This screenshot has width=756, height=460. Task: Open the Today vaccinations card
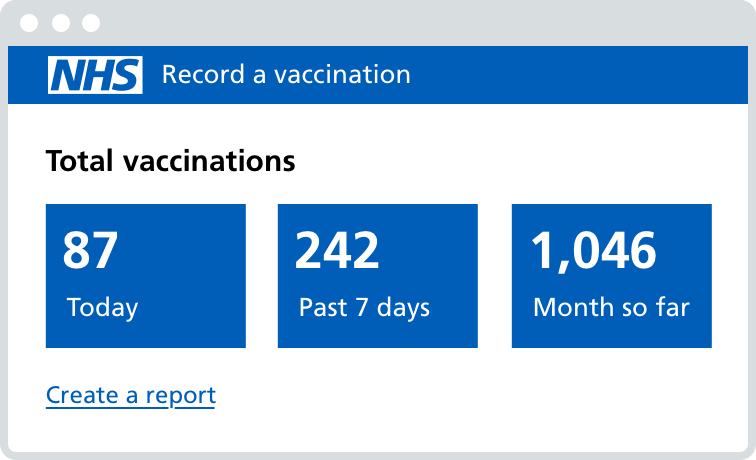click(146, 276)
